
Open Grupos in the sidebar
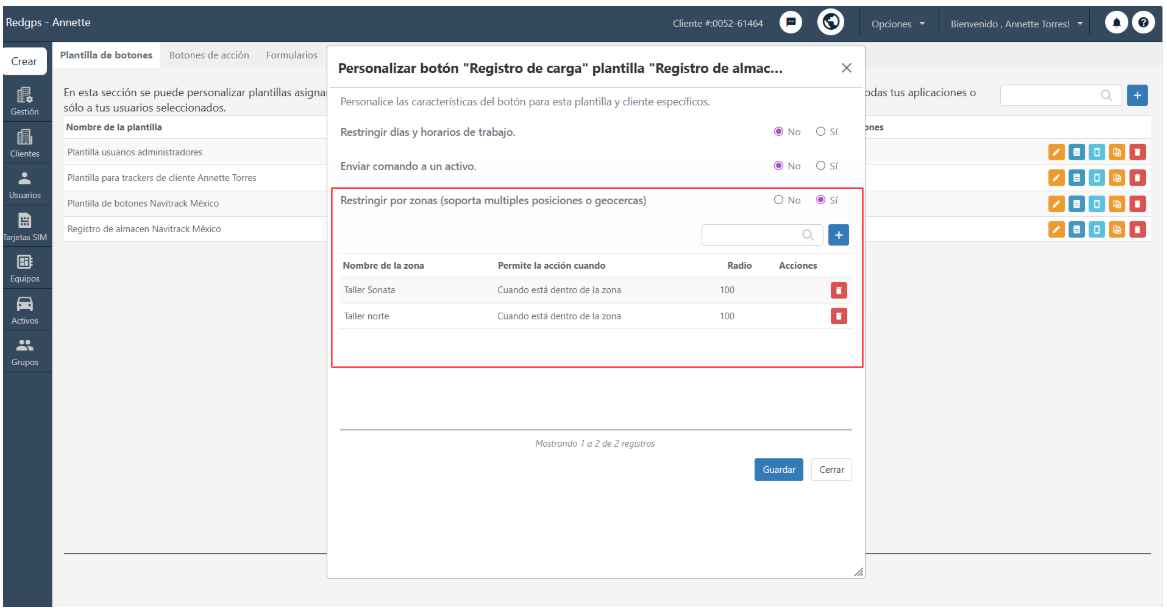tap(25, 351)
